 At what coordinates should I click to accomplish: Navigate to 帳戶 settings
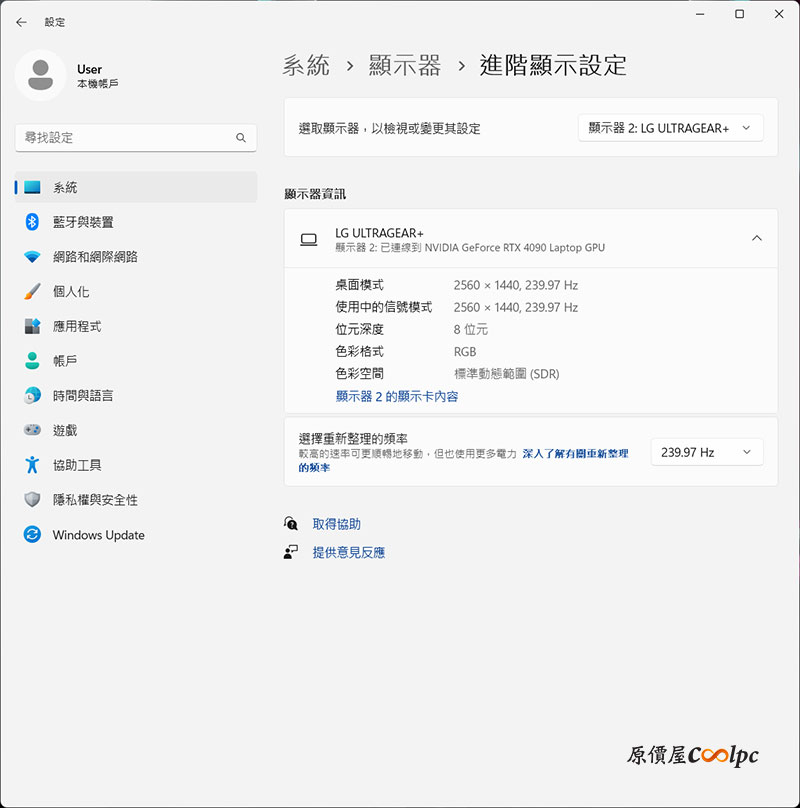click(136, 361)
